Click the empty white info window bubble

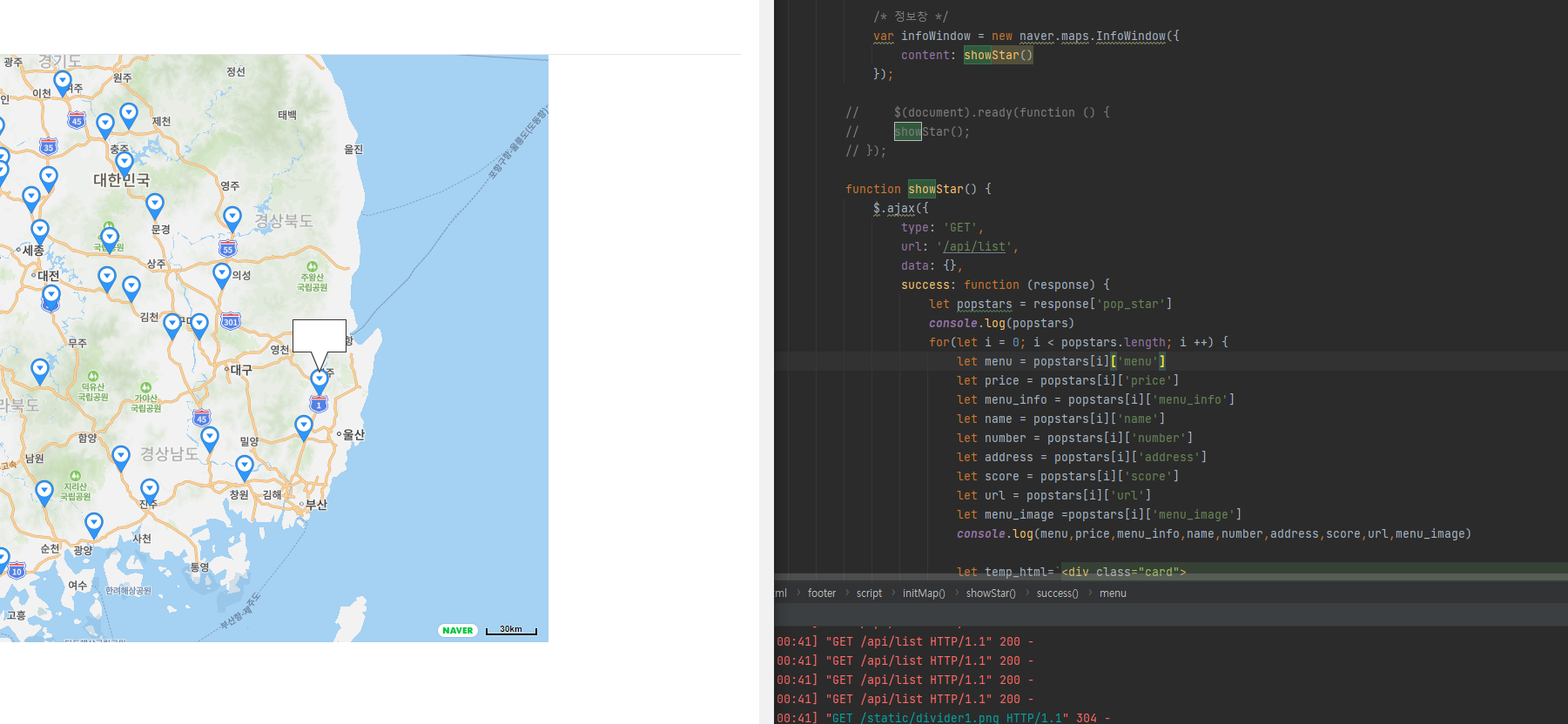coord(320,335)
